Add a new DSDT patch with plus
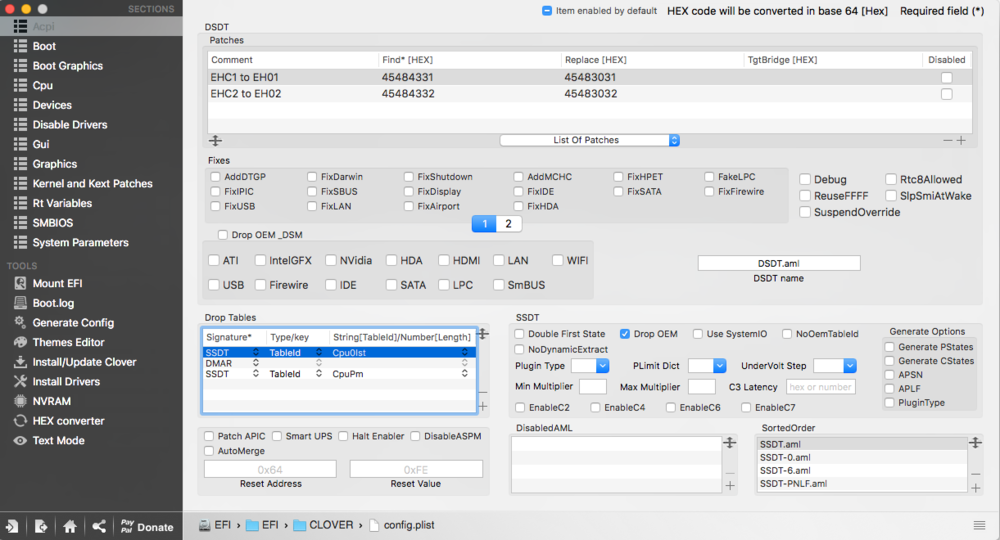The height and width of the screenshot is (540, 1000). (x=961, y=140)
